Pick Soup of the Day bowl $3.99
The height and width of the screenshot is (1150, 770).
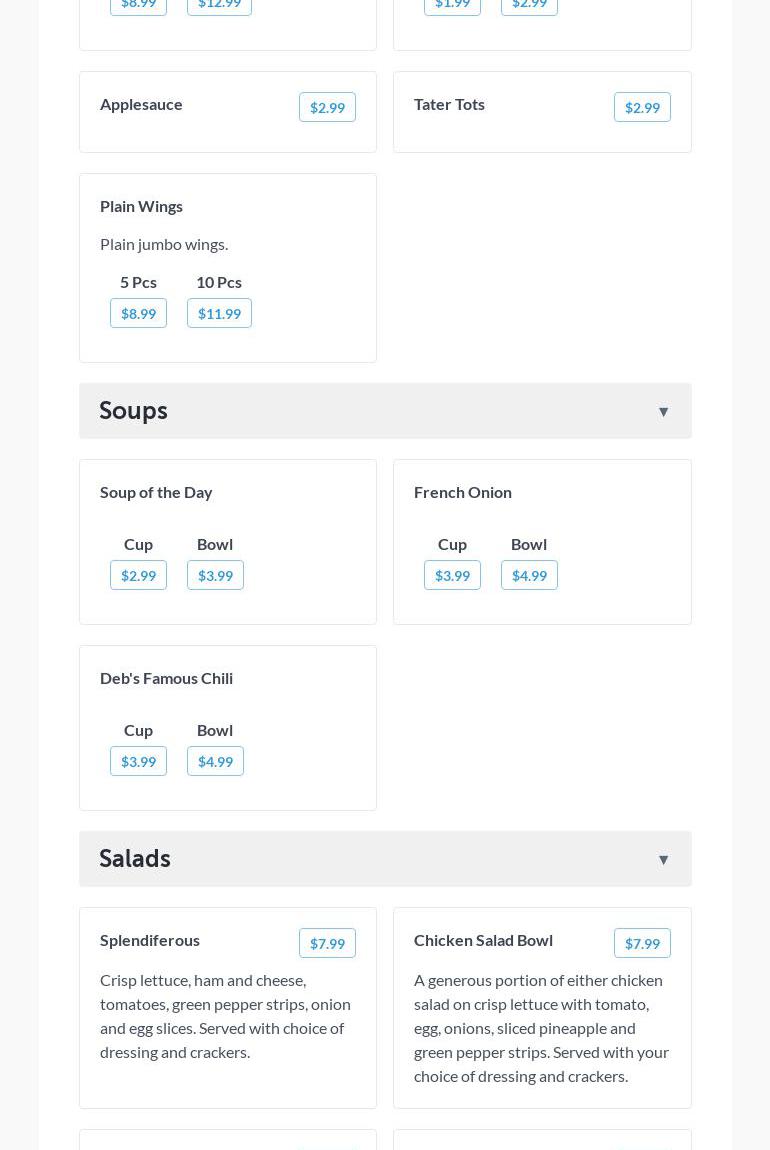click(215, 576)
